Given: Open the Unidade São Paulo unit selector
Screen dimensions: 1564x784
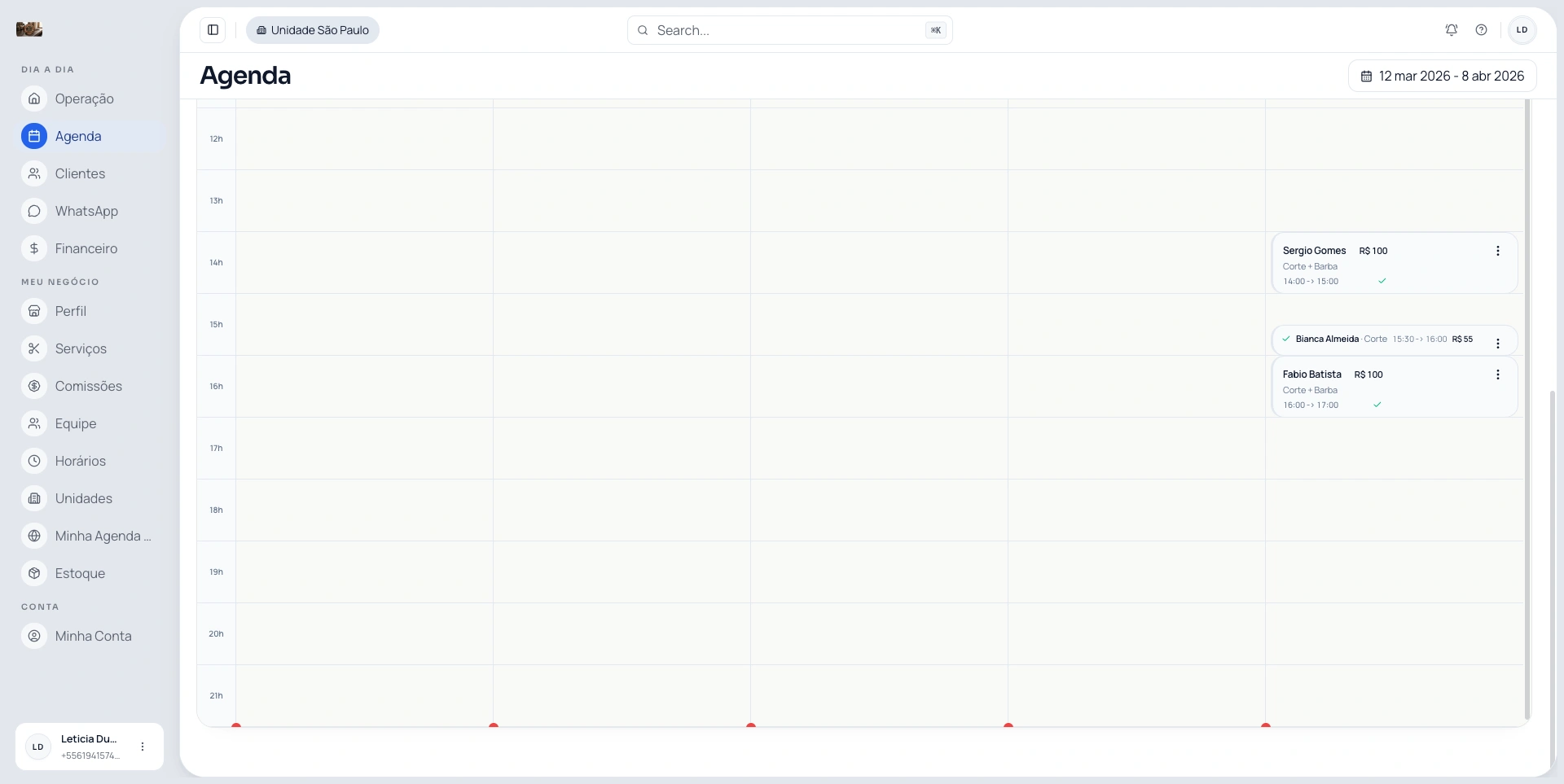Looking at the screenshot, I should [313, 30].
